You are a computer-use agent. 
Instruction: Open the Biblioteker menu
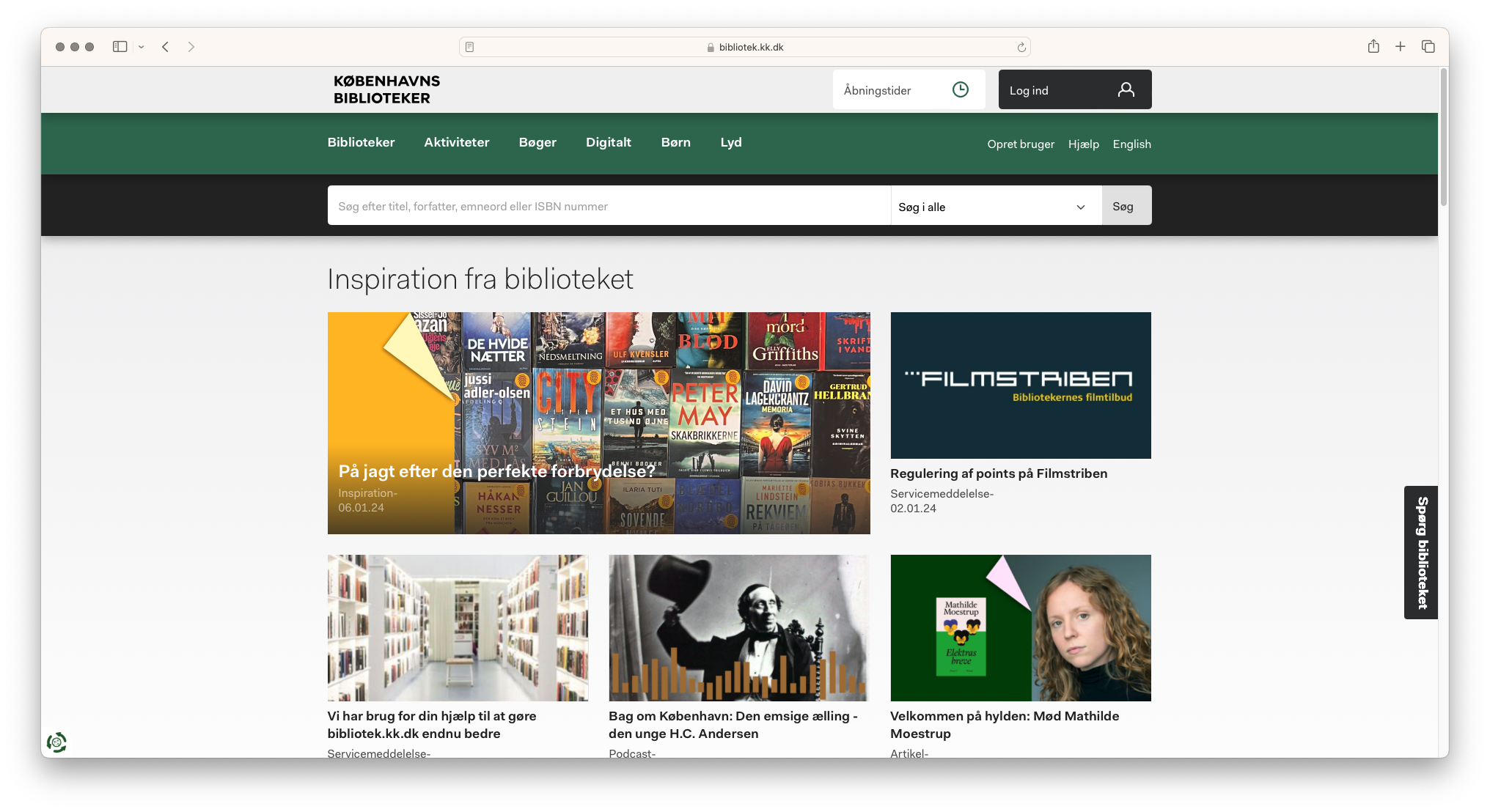pos(361,142)
